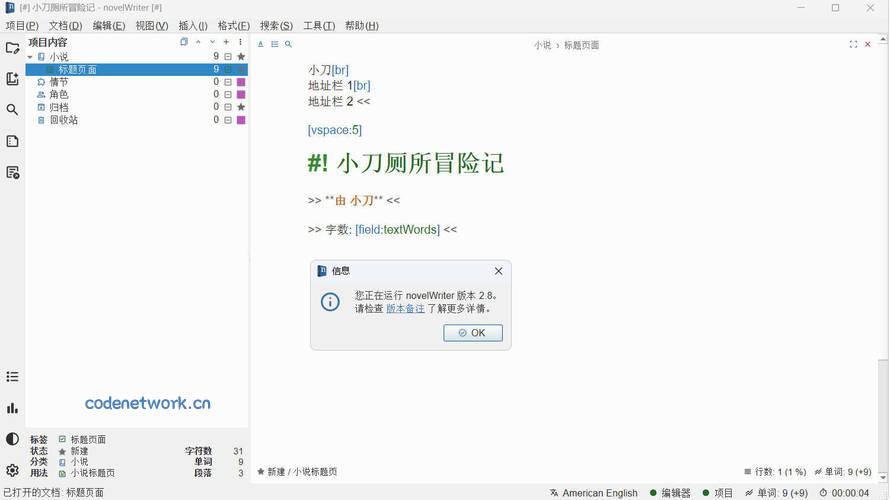Click the purple status swatch on 回收站 row
This screenshot has width=890, height=500.
click(241, 120)
